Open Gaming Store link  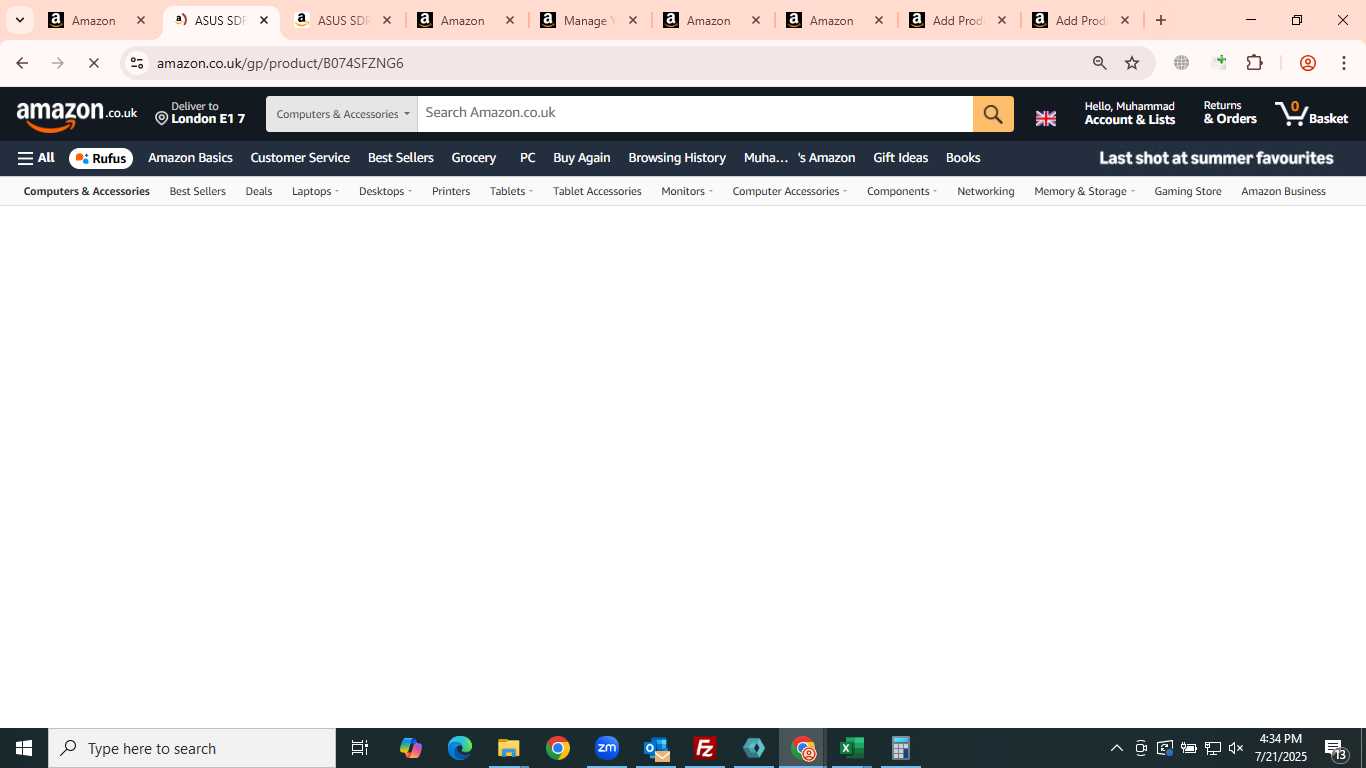pos(1188,191)
